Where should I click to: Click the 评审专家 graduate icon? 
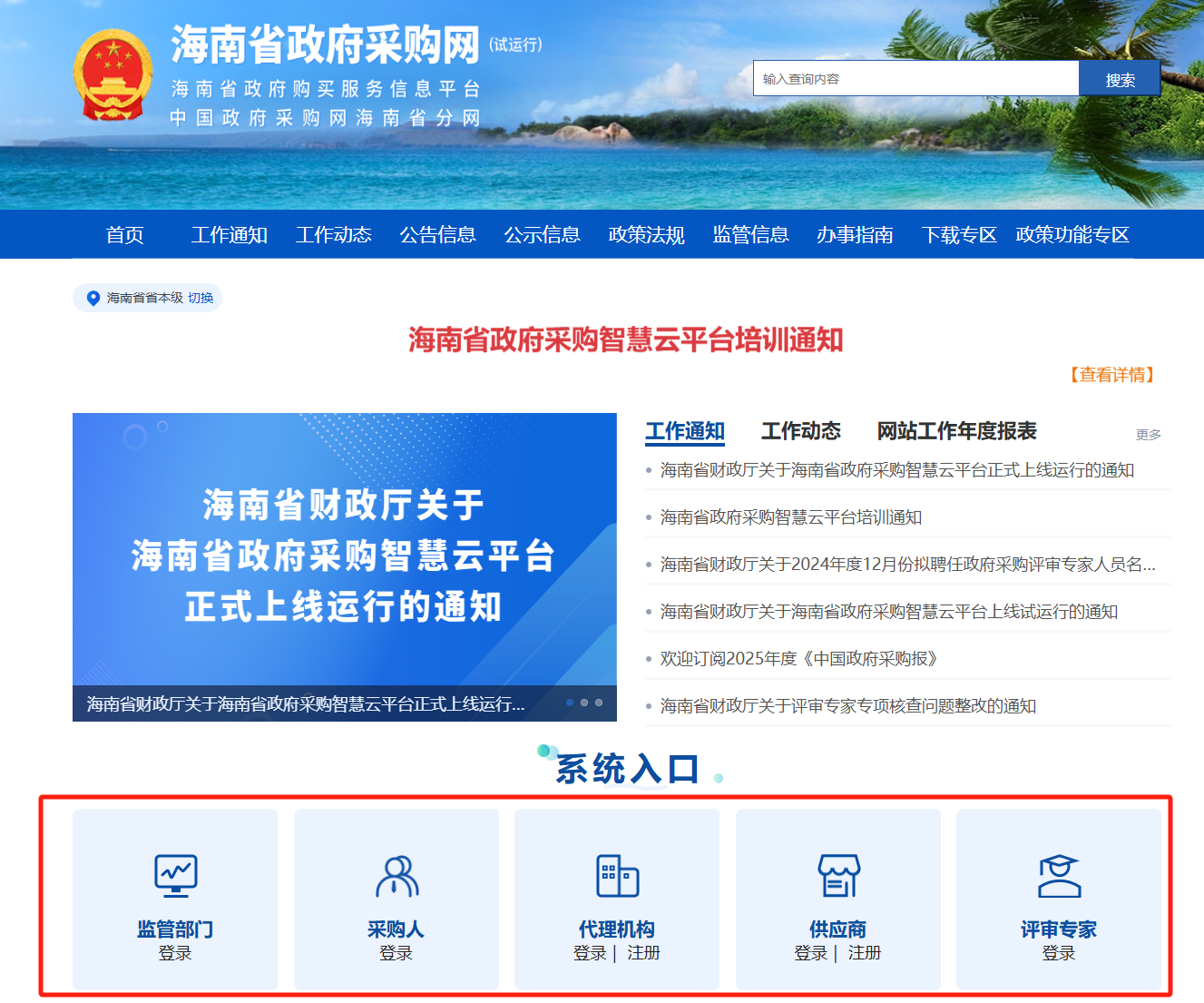[1059, 876]
